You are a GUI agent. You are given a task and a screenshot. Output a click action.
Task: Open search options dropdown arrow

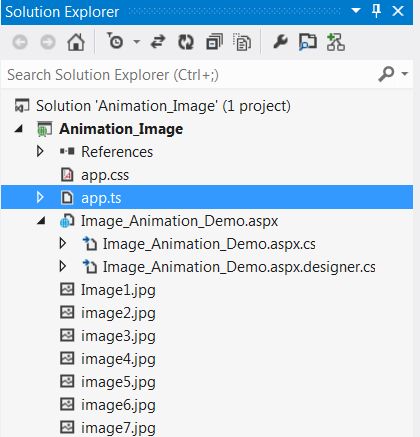coord(405,74)
